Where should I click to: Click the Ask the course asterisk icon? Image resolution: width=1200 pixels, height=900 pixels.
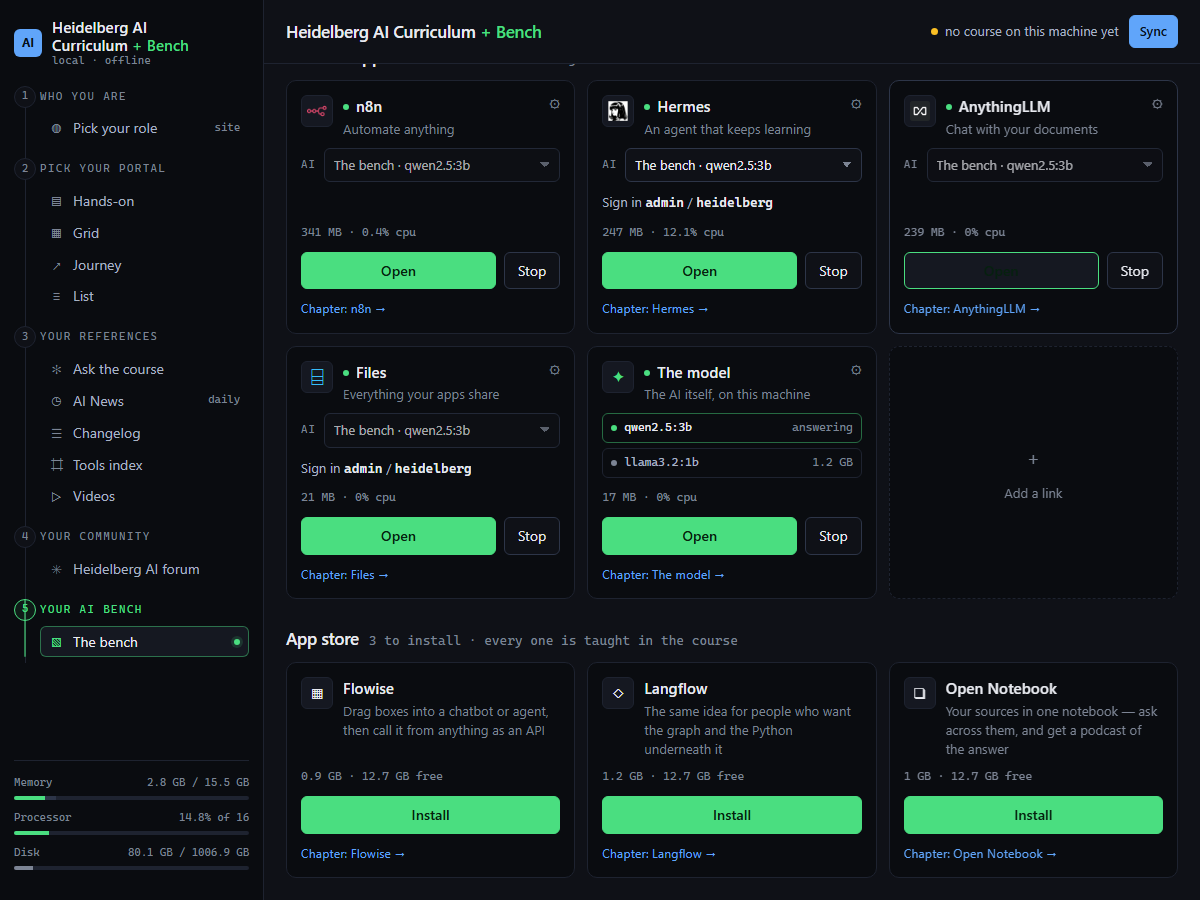(x=56, y=369)
